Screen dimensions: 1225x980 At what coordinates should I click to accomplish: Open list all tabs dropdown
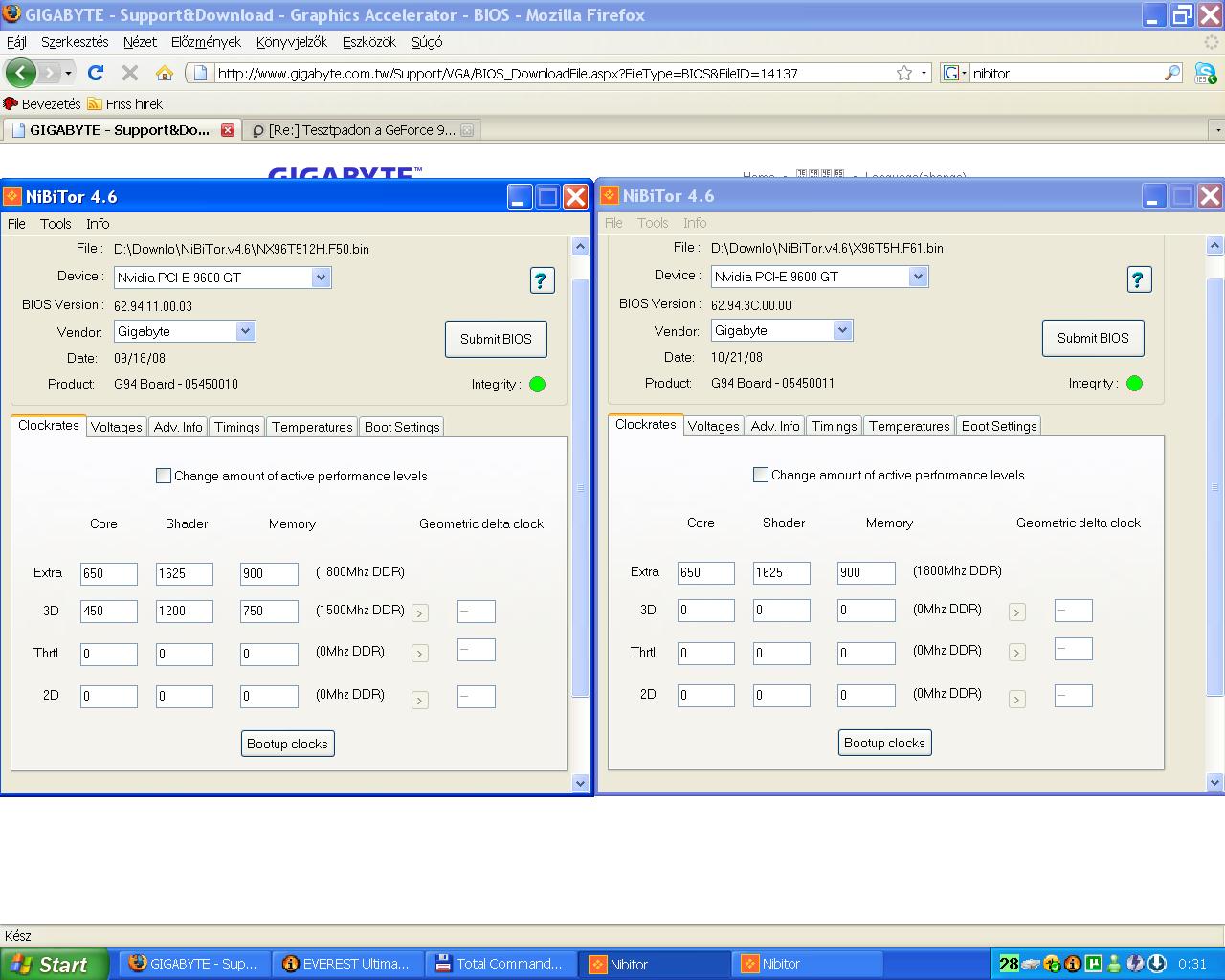[1217, 130]
